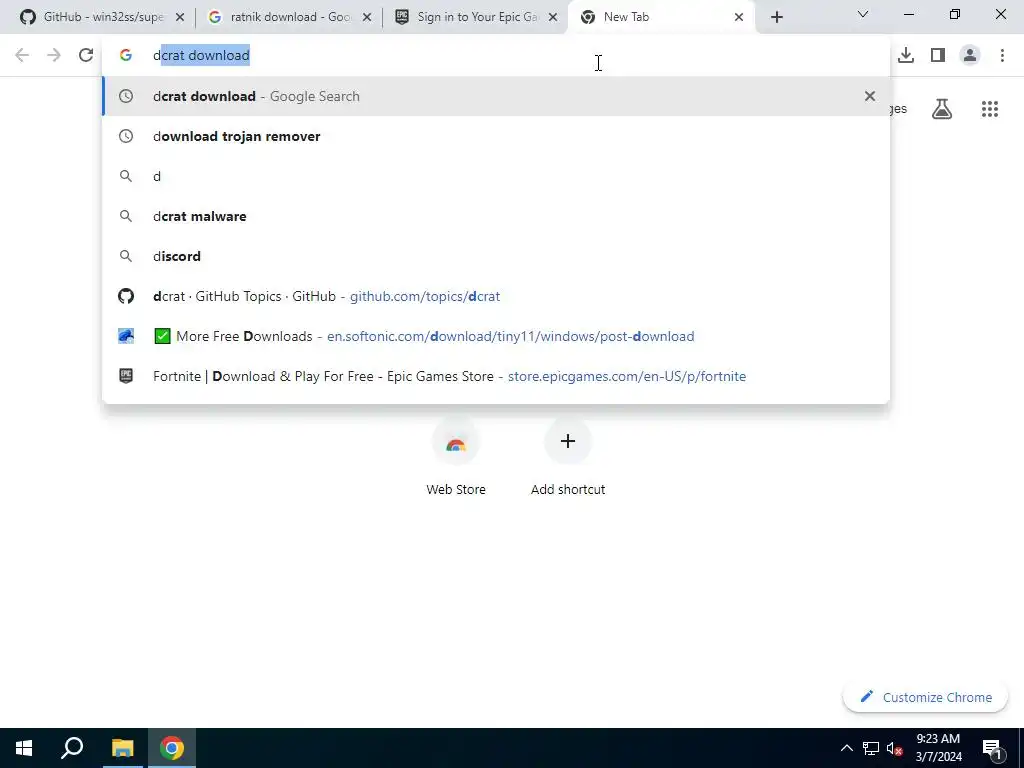Open the Fortnite Epic Games Store suggestion

(496, 376)
